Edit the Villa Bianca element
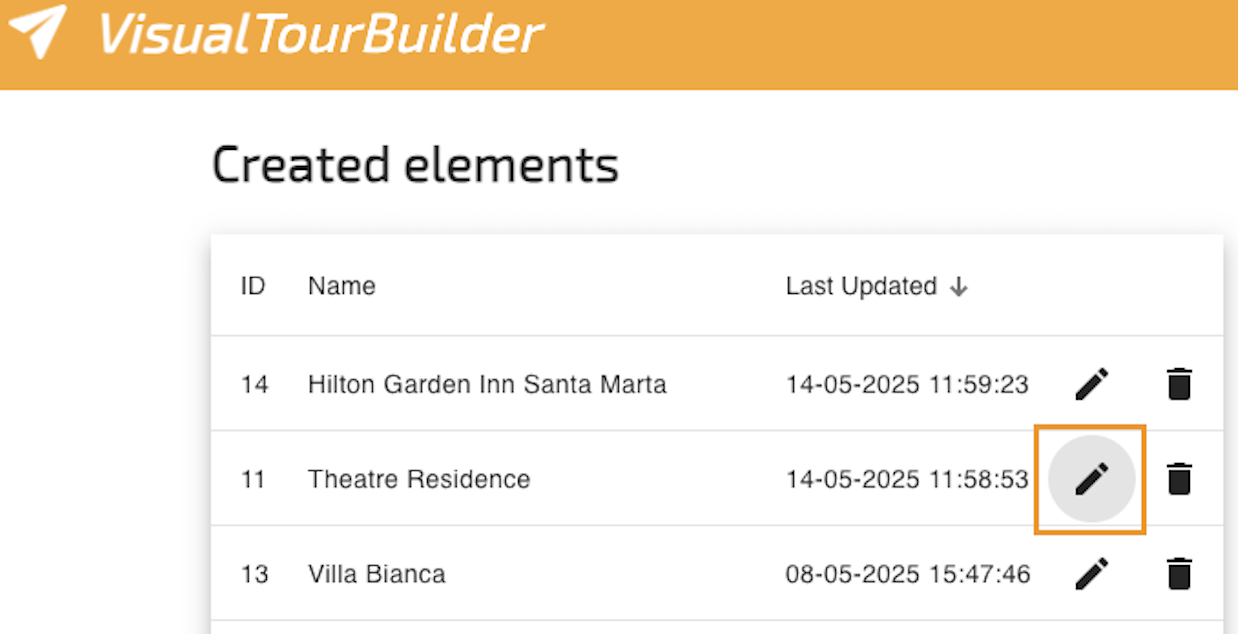 click(x=1092, y=574)
